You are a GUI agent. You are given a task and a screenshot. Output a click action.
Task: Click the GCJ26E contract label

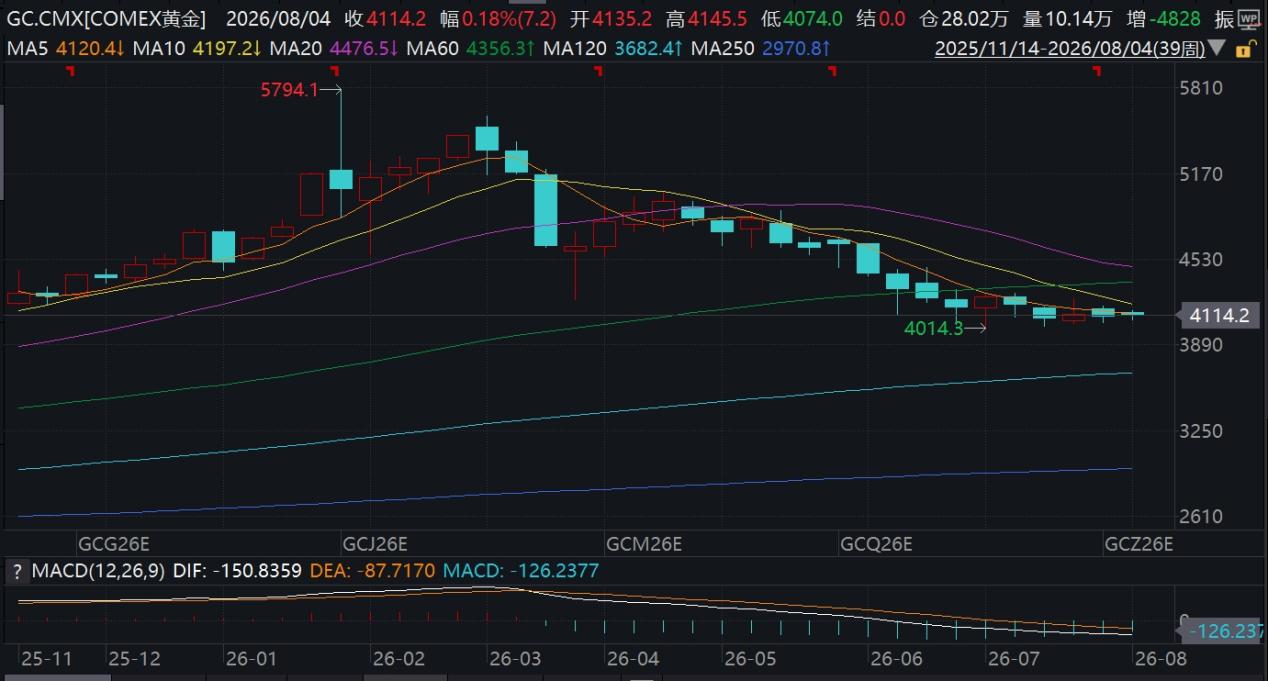[x=375, y=545]
